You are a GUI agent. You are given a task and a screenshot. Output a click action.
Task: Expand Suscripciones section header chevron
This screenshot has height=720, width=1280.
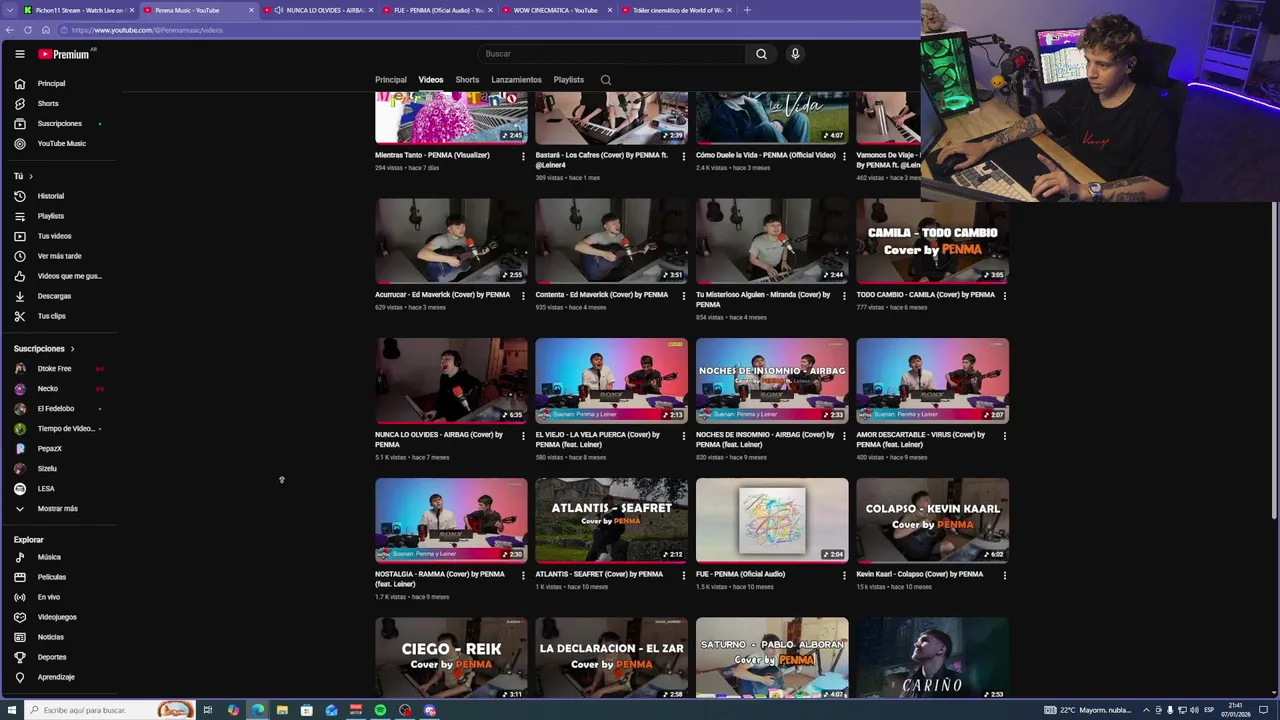click(72, 349)
